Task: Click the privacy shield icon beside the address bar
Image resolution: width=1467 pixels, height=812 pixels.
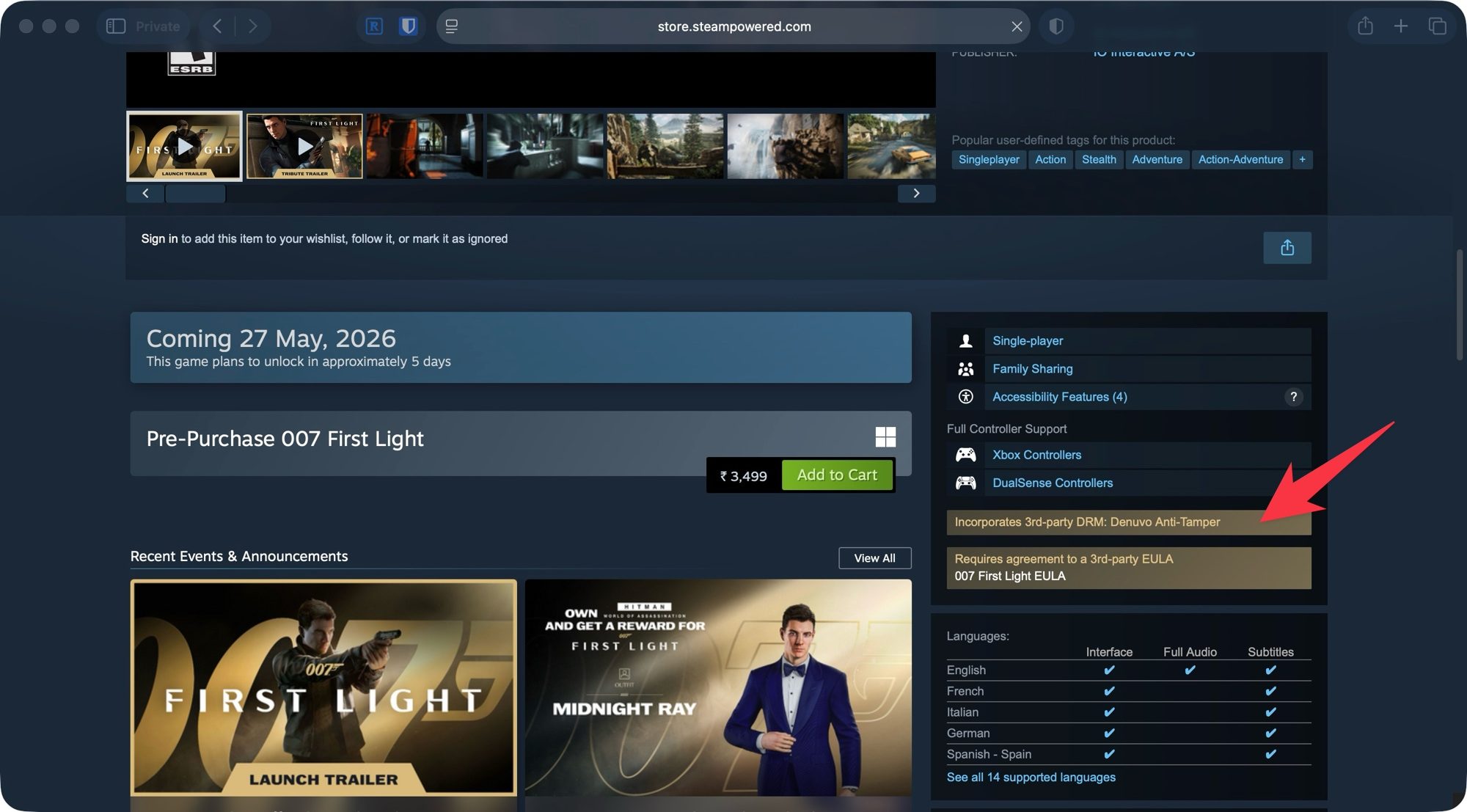Action: tap(1056, 26)
